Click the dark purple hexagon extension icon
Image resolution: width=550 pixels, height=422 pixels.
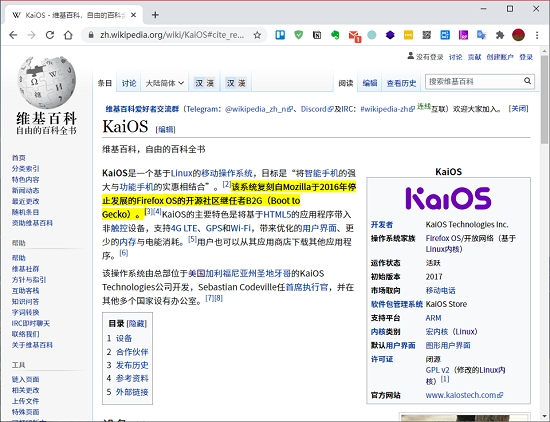point(390,35)
